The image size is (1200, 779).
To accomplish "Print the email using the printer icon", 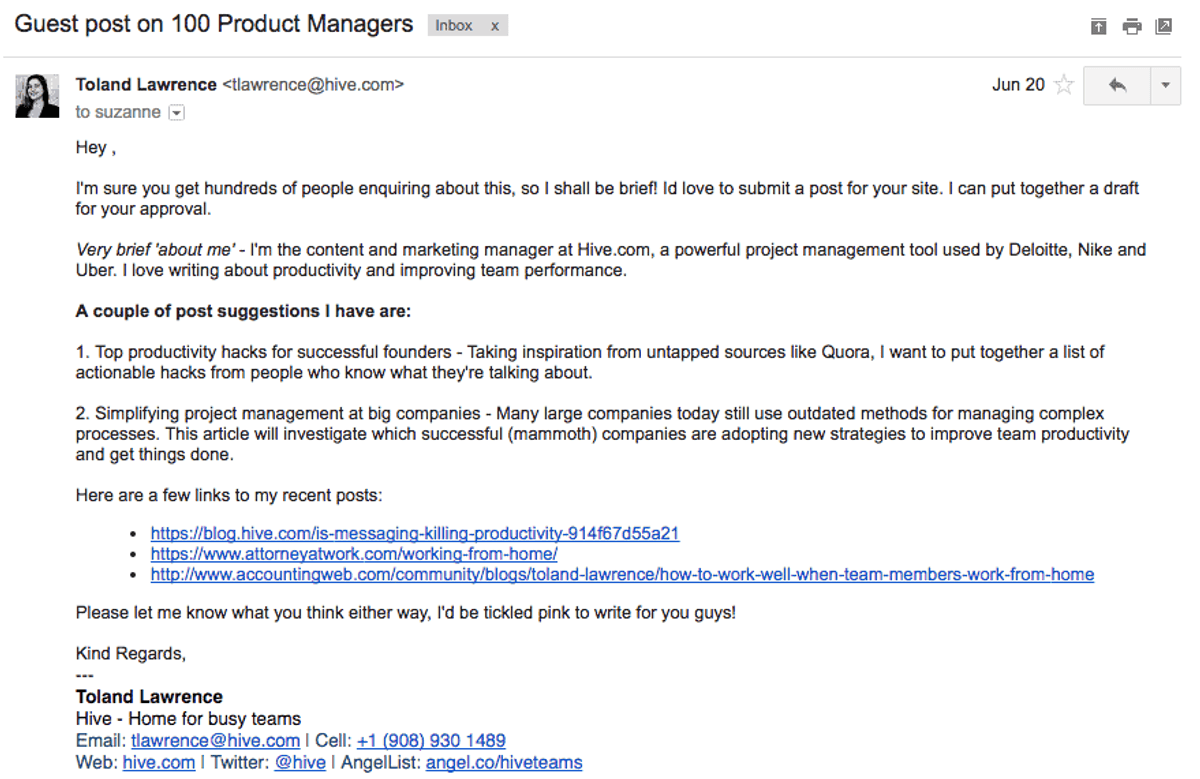I will tap(1131, 27).
